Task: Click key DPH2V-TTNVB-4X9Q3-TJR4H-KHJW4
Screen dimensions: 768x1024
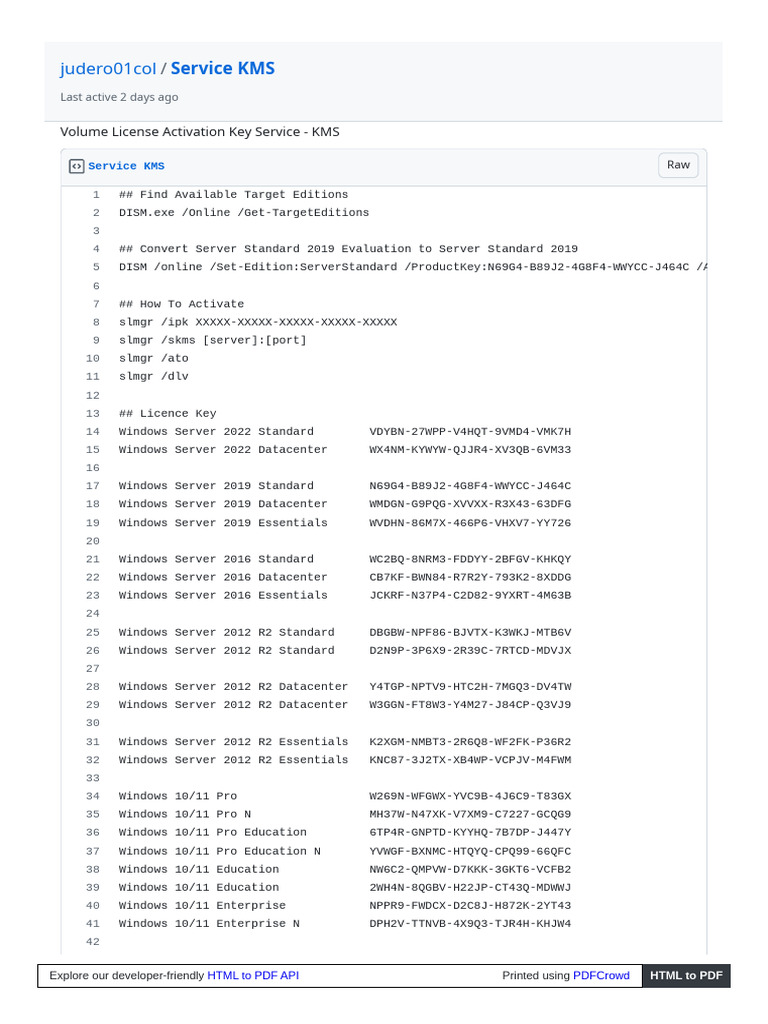Action: pyautogui.click(x=470, y=924)
